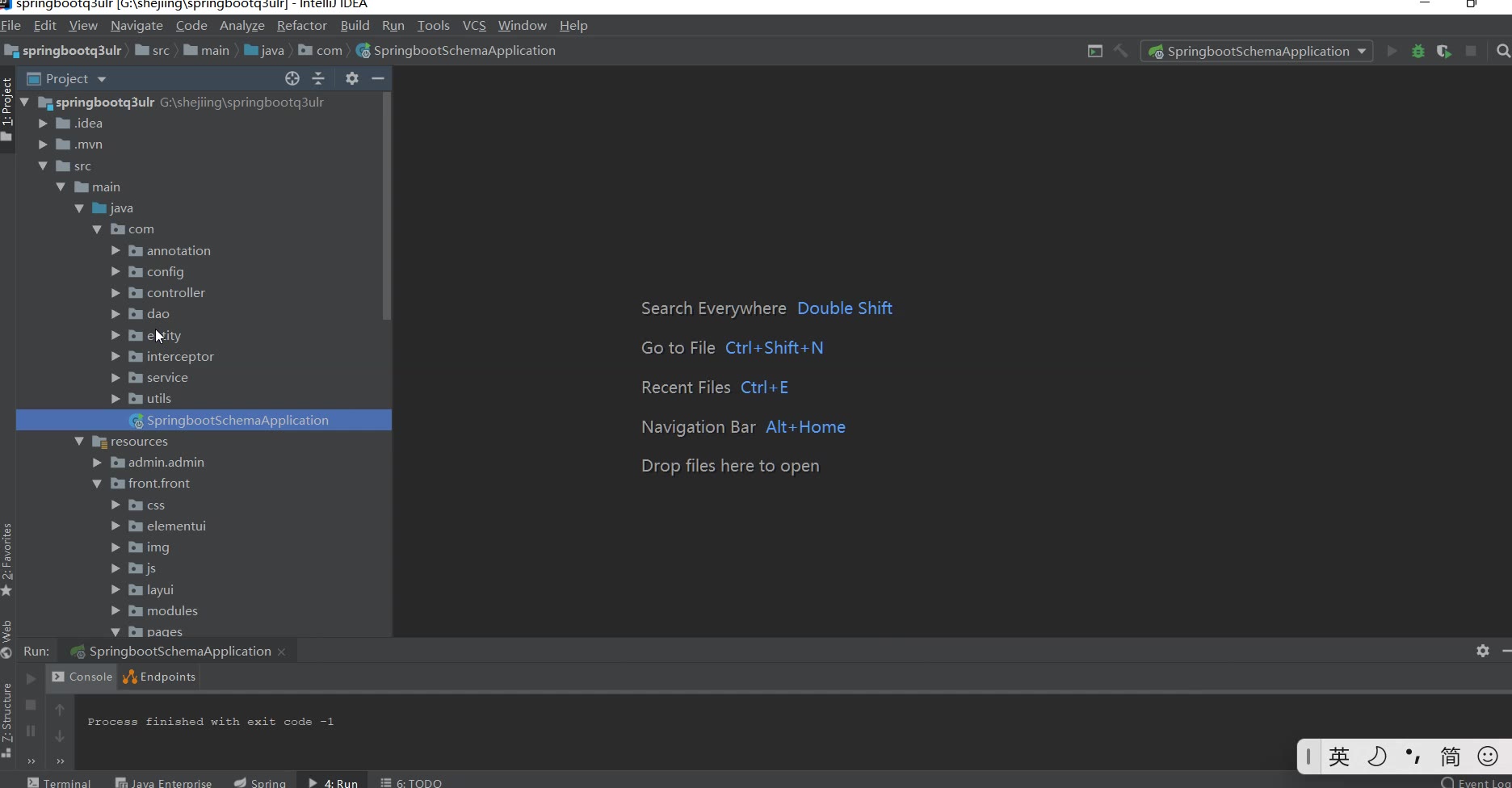1512x788 pixels.
Task: Expand the modules folder
Action: tap(115, 610)
